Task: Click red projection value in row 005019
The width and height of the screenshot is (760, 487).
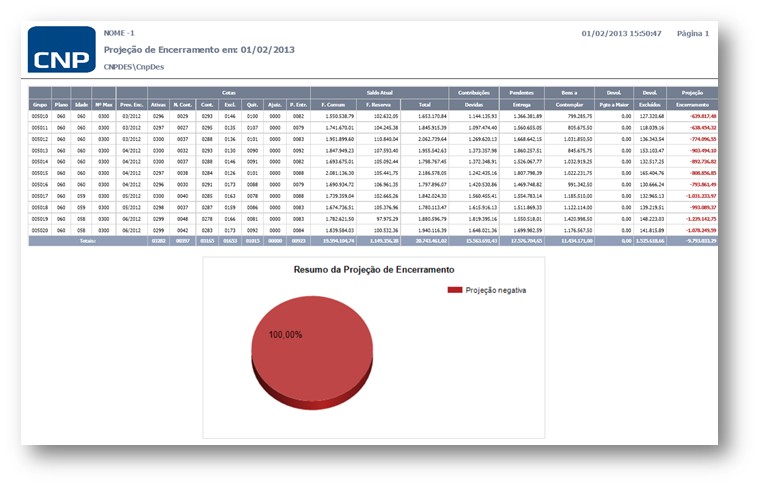Action: pyautogui.click(x=701, y=219)
